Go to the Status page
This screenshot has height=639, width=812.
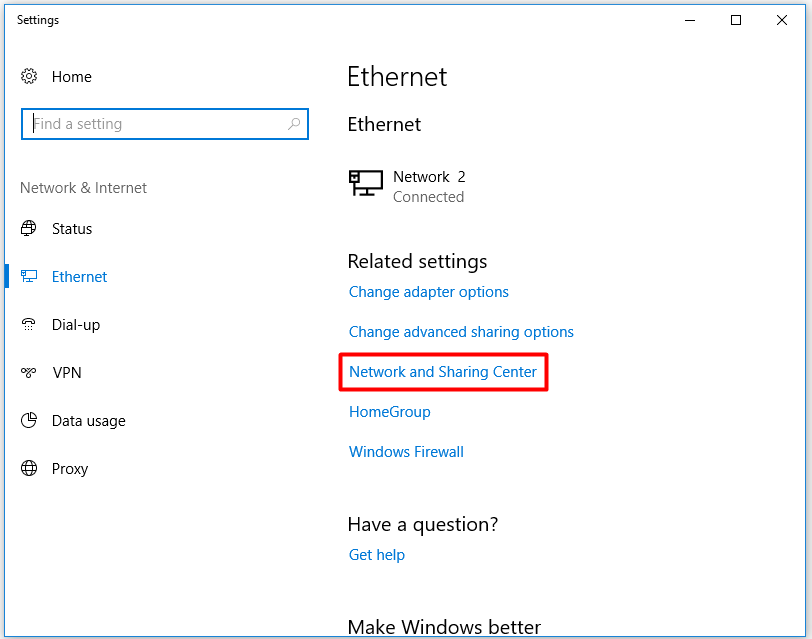tap(72, 229)
